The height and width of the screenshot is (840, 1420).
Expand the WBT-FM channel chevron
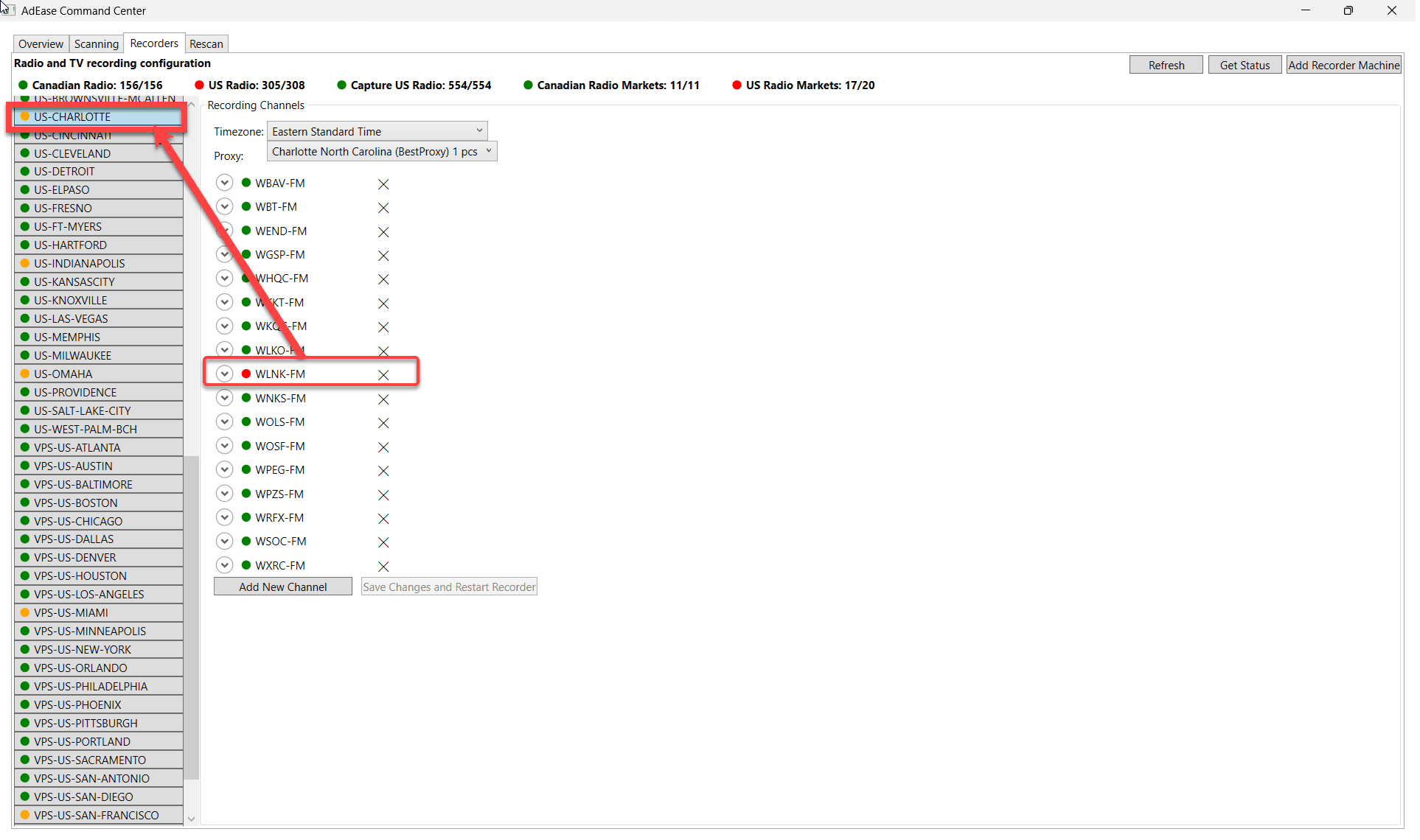pyautogui.click(x=225, y=206)
